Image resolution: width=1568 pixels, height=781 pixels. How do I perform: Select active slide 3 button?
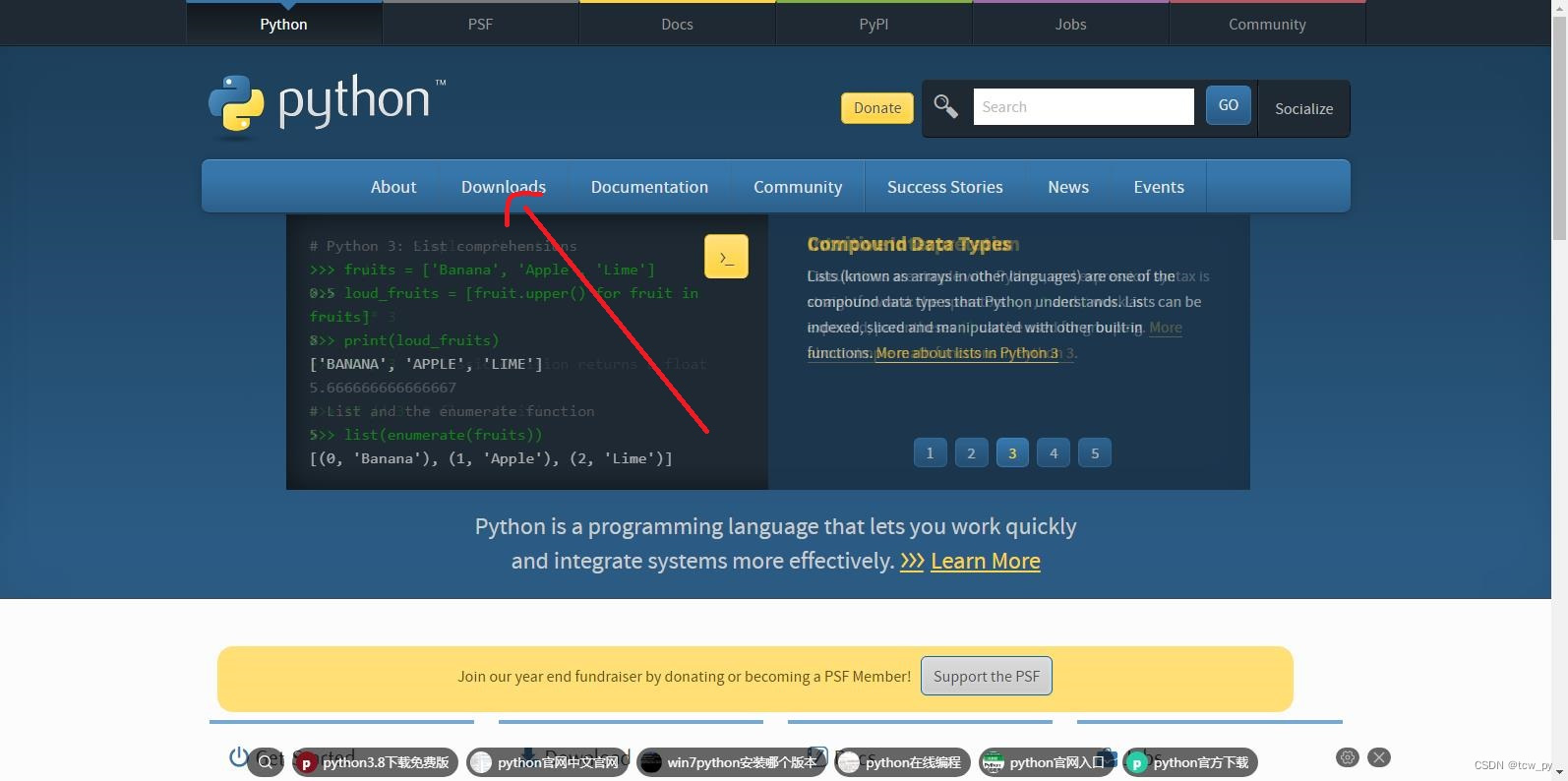click(1012, 452)
